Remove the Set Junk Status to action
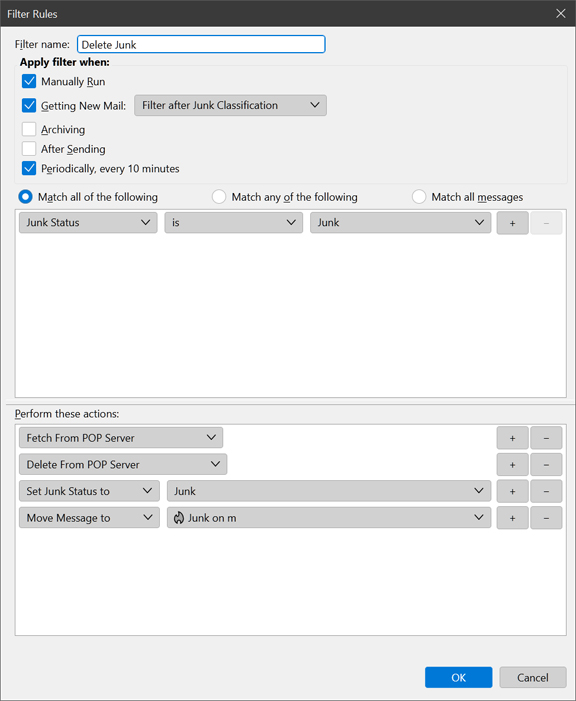Image resolution: width=576 pixels, height=701 pixels. tap(546, 491)
